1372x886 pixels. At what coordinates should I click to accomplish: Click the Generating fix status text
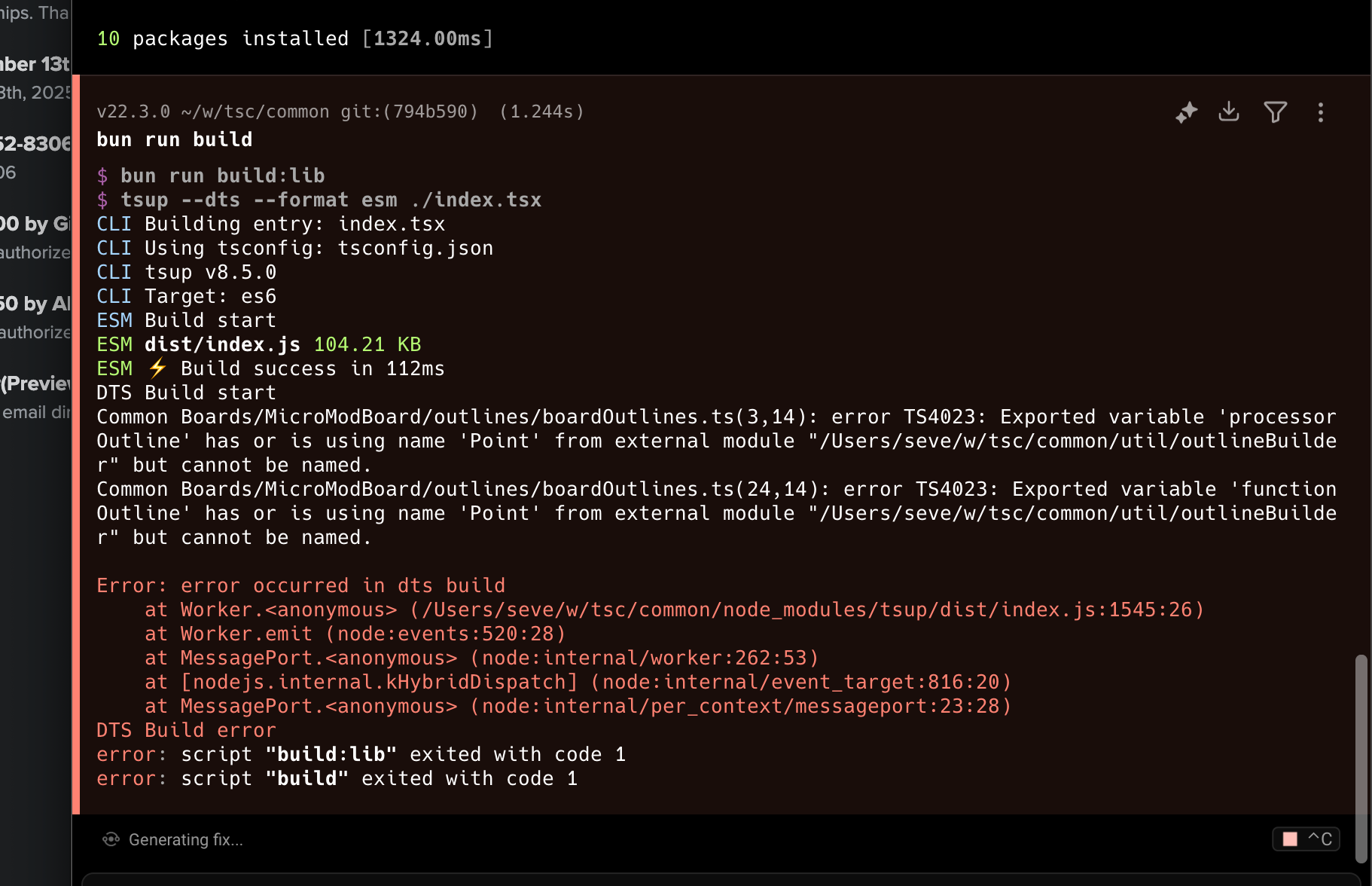[x=185, y=839]
